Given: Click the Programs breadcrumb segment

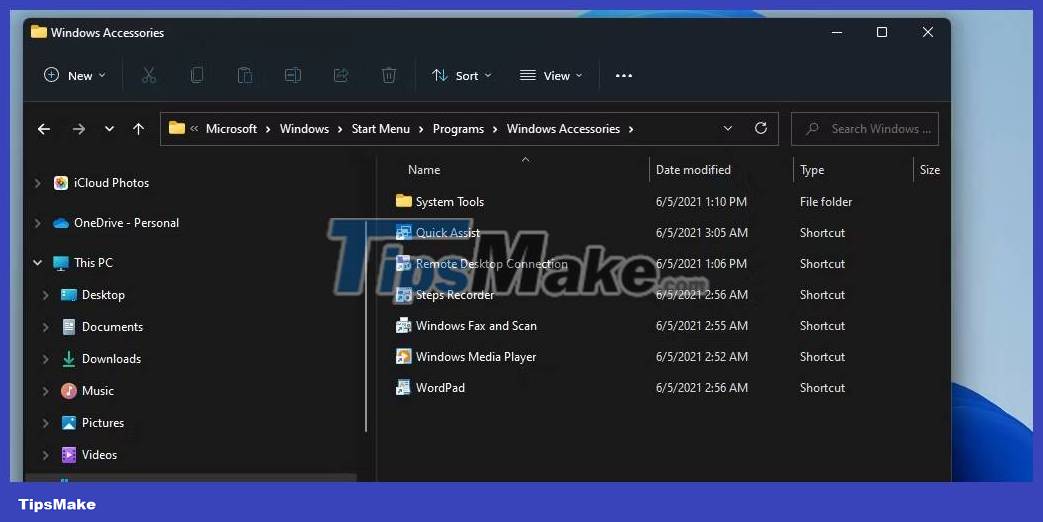Looking at the screenshot, I should (458, 129).
